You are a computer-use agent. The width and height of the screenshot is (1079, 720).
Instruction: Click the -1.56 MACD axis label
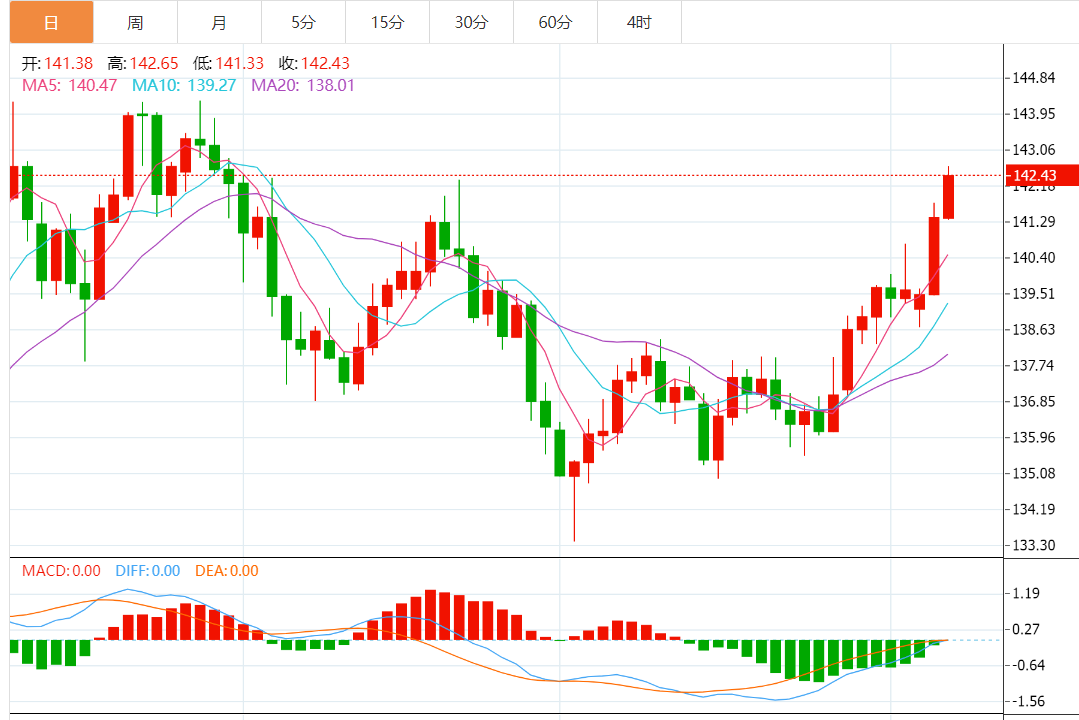point(1028,701)
